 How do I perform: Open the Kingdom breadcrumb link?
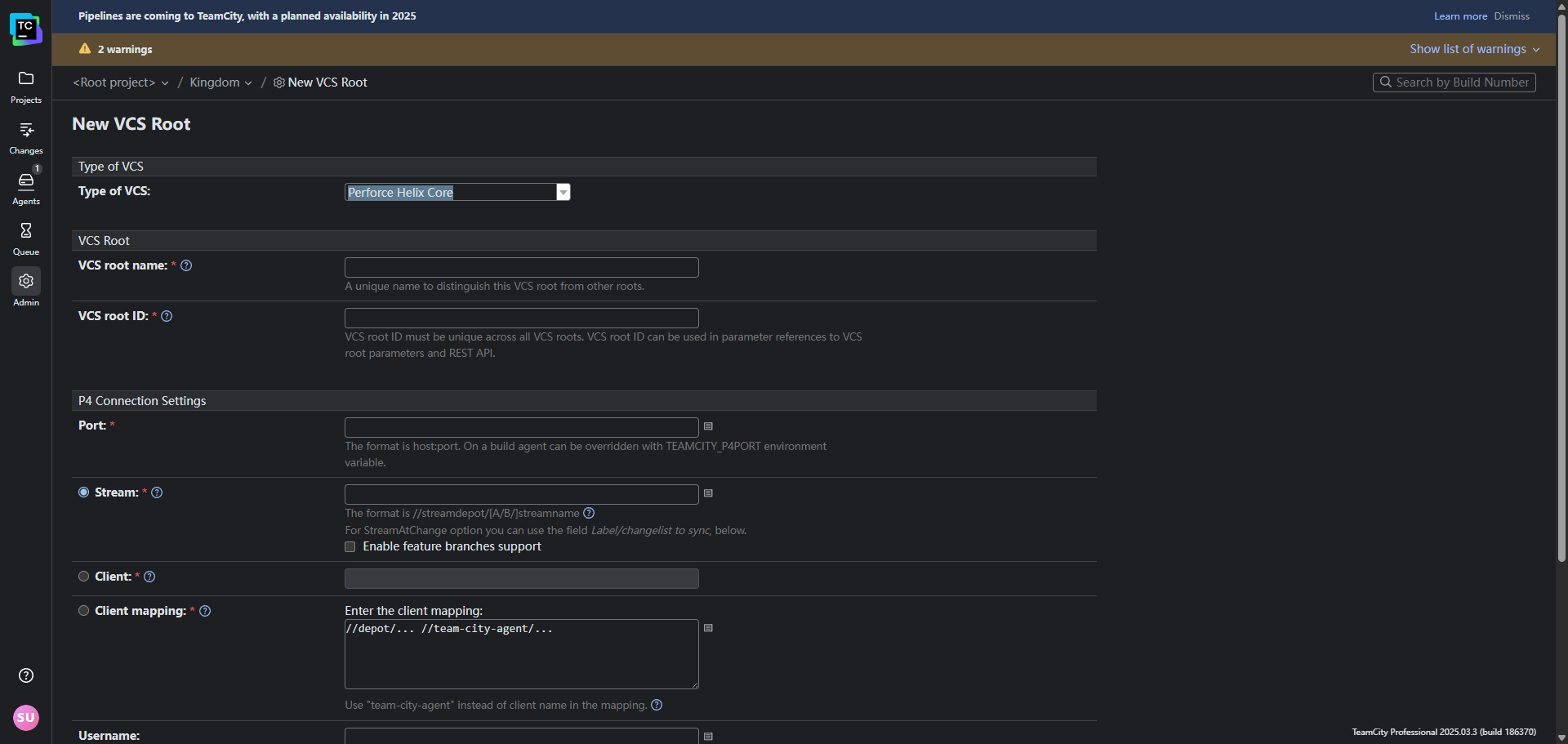pyautogui.click(x=215, y=82)
